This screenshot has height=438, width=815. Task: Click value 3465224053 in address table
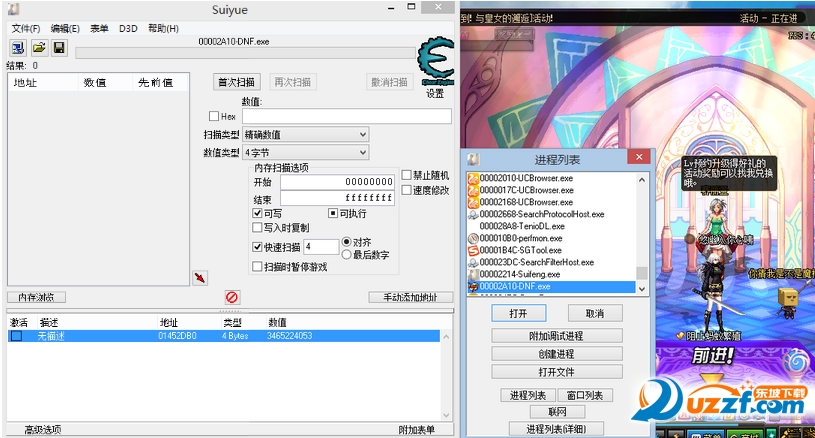290,336
